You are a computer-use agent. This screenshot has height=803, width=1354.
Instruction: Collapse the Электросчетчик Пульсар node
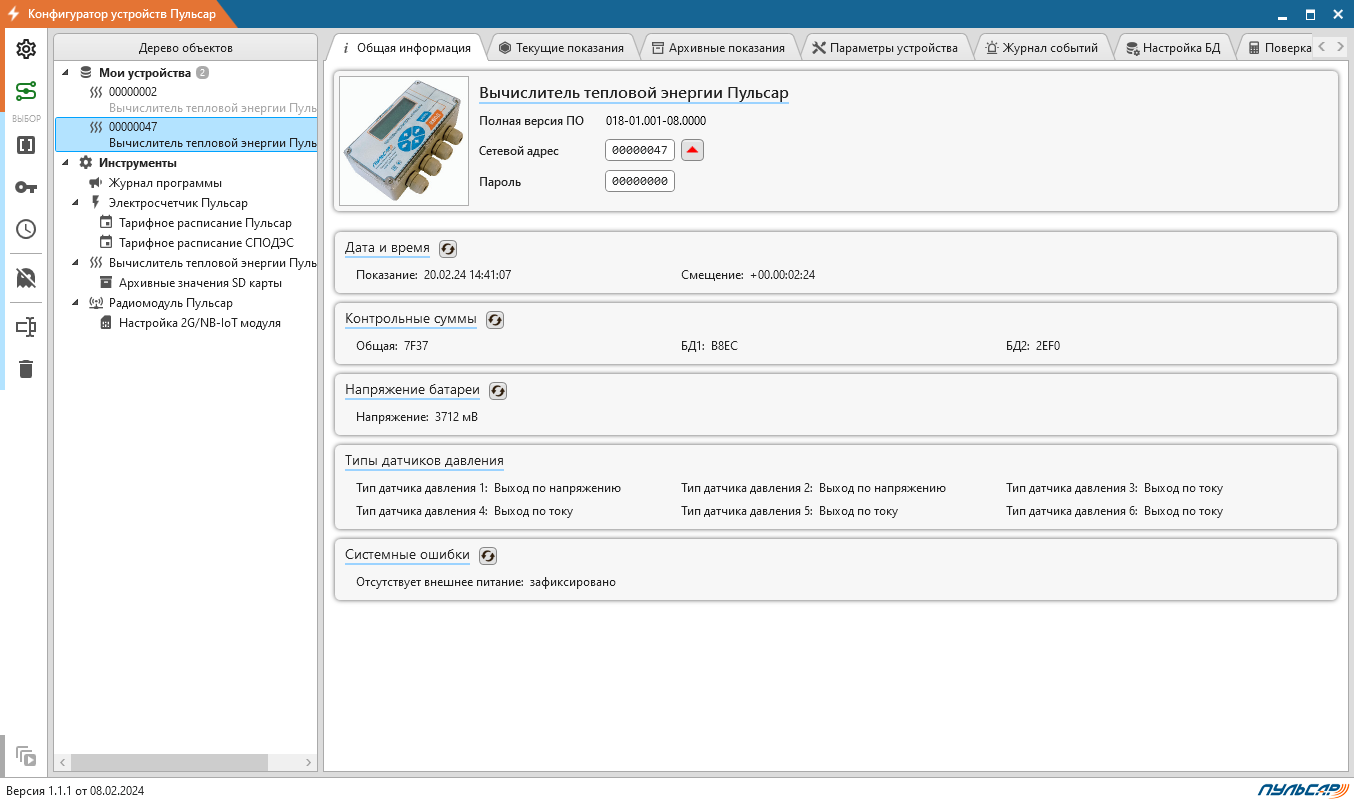coord(77,203)
